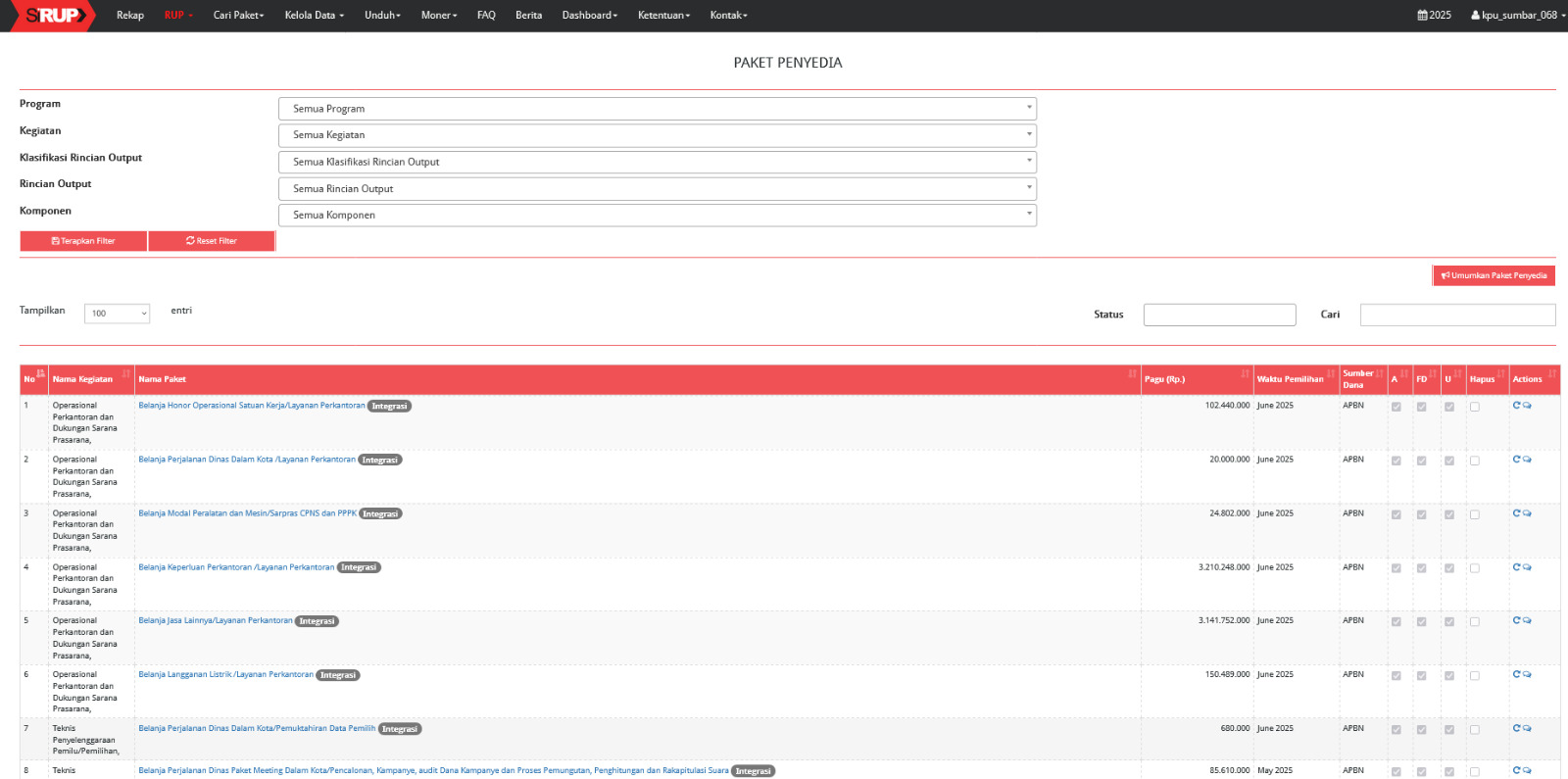1568x779 pixels.
Task: Sort table by the Waktu Pemilihan column
Action: (x=1294, y=379)
